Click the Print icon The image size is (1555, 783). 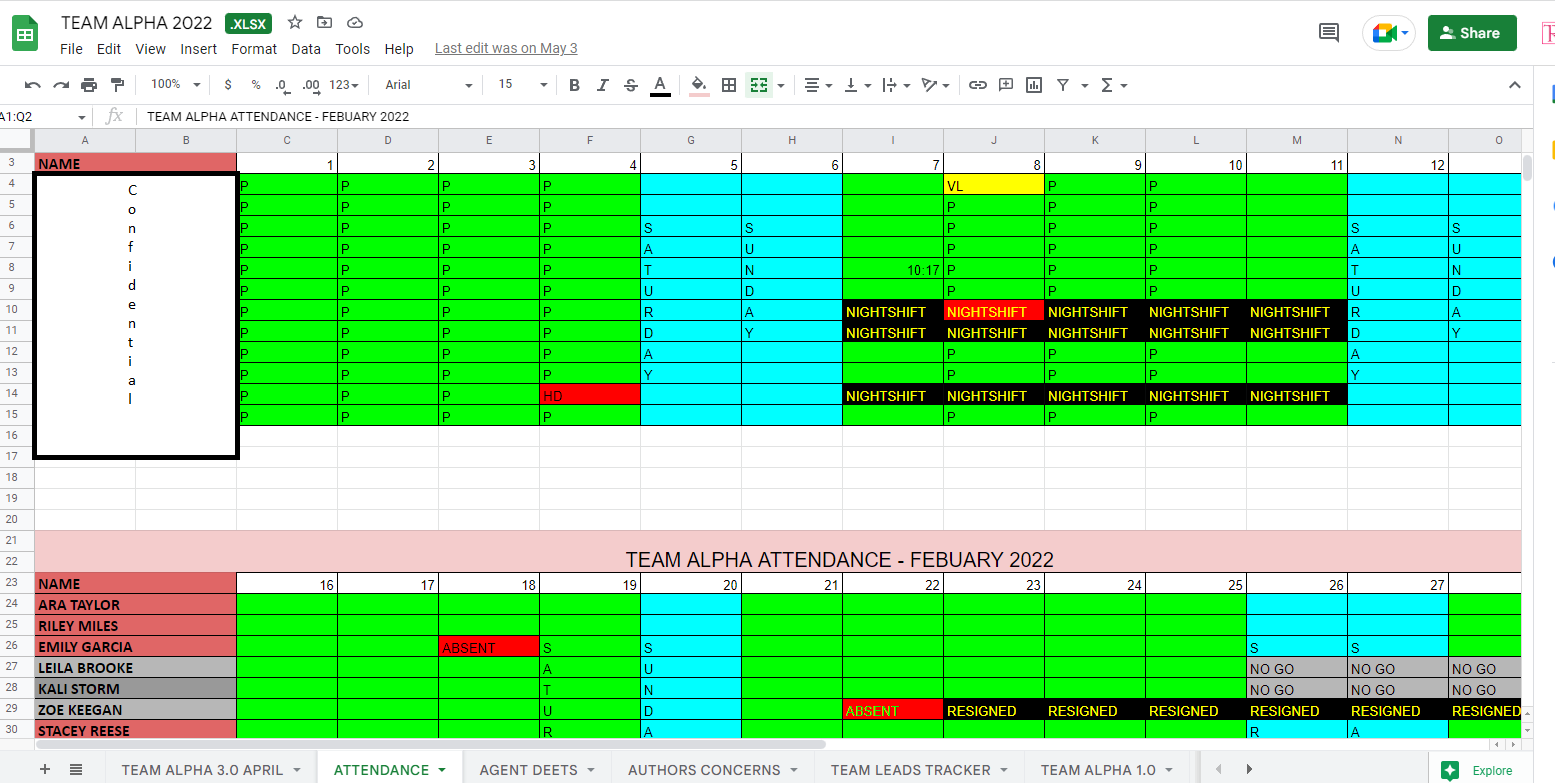(x=89, y=85)
